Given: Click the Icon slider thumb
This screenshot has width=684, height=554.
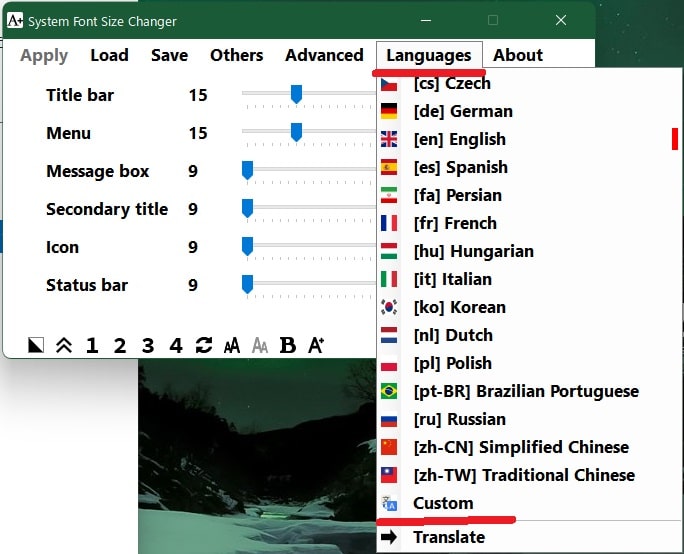Looking at the screenshot, I should (x=247, y=246).
